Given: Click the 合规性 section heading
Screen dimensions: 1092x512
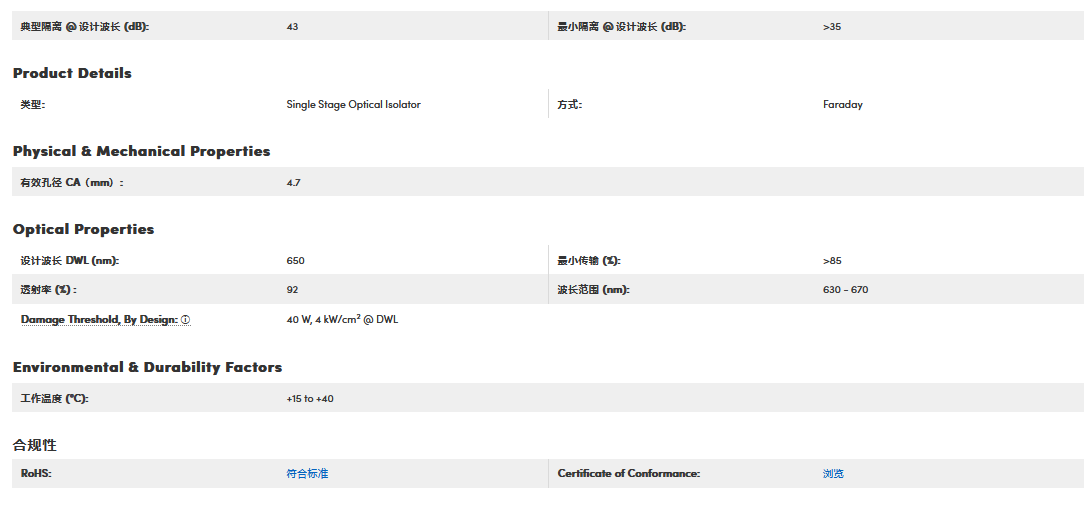Looking at the screenshot, I should (34, 445).
